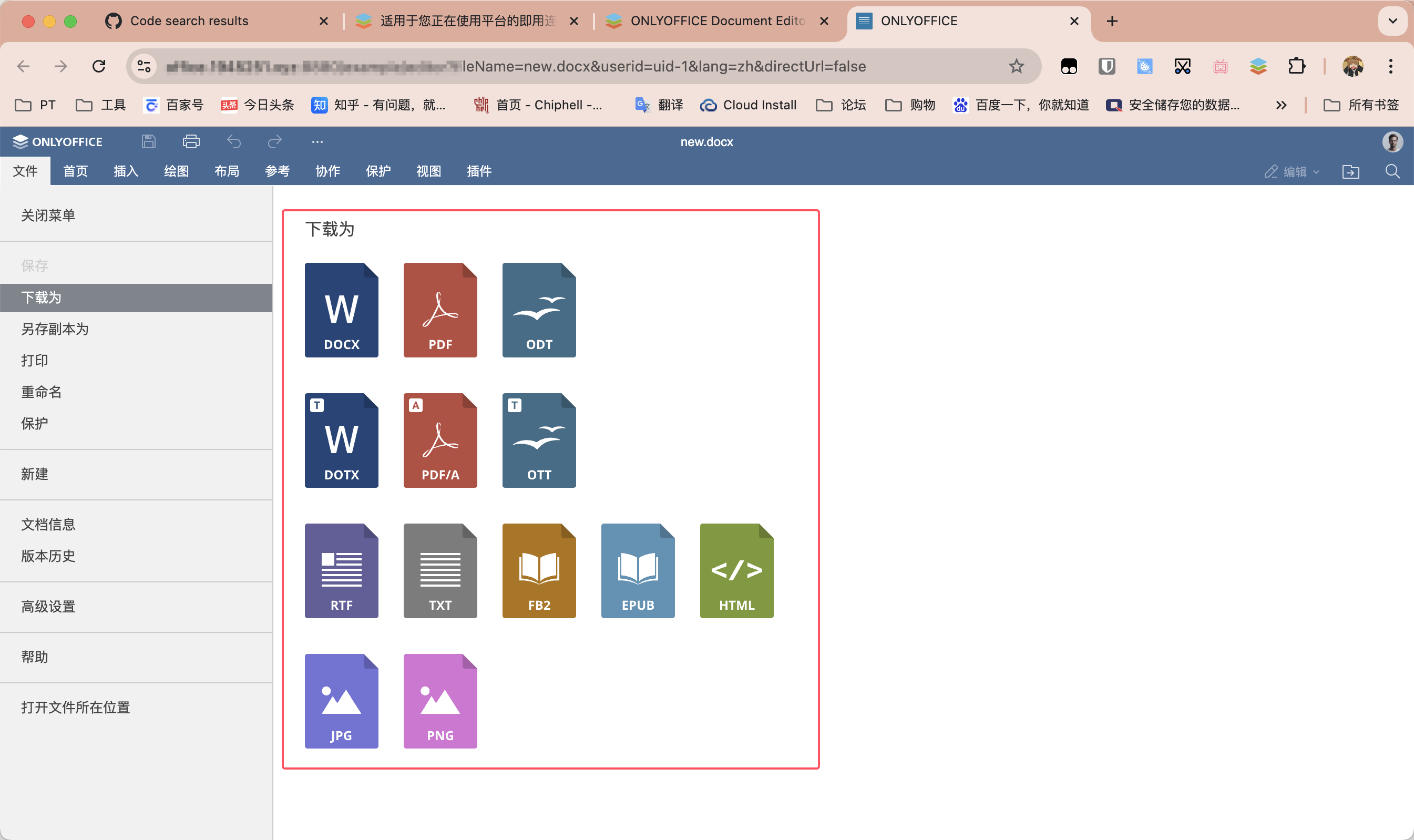Screen dimensions: 1414x840
Task: Download the document as PNG image
Action: pyautogui.click(x=440, y=701)
